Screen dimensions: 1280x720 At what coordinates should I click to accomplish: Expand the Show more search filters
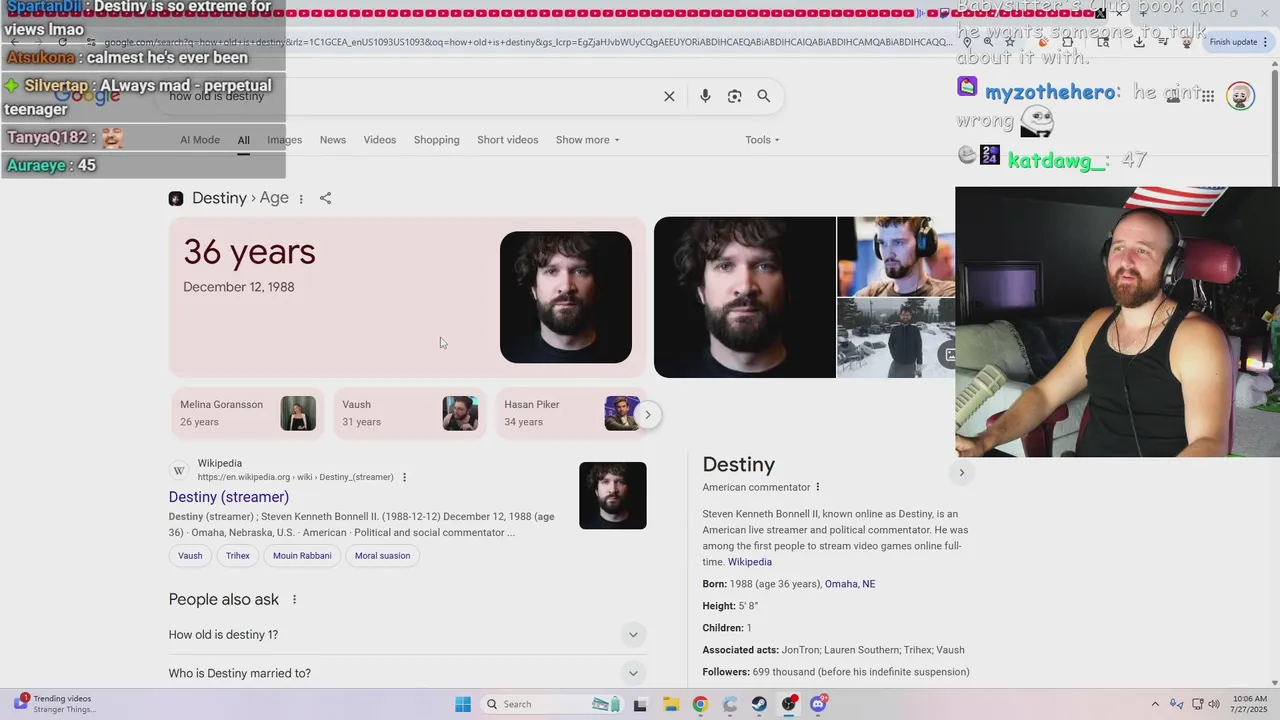coord(587,140)
